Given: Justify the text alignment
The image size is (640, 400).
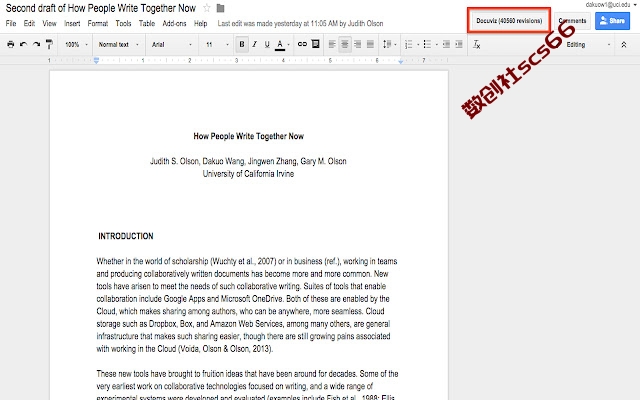Looking at the screenshot, I should click(x=370, y=44).
